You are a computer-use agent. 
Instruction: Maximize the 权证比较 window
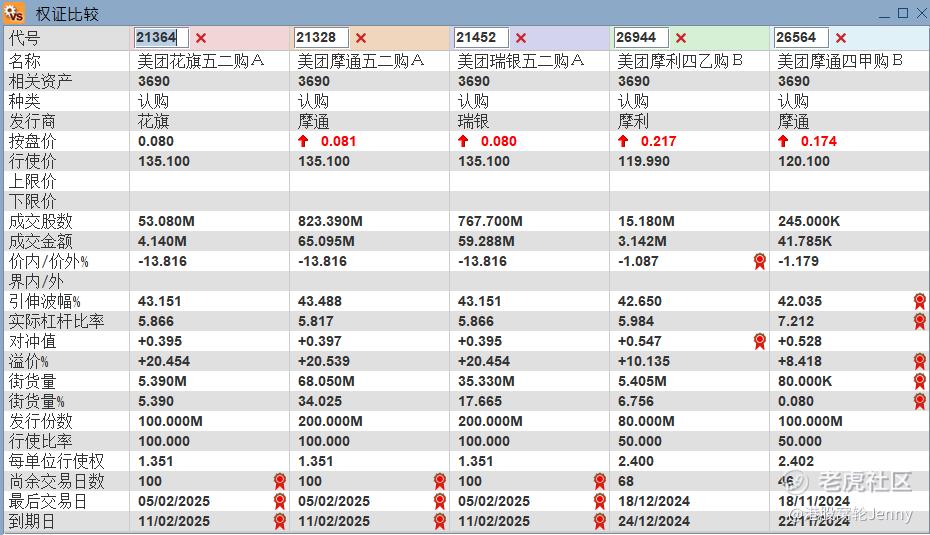click(x=903, y=13)
